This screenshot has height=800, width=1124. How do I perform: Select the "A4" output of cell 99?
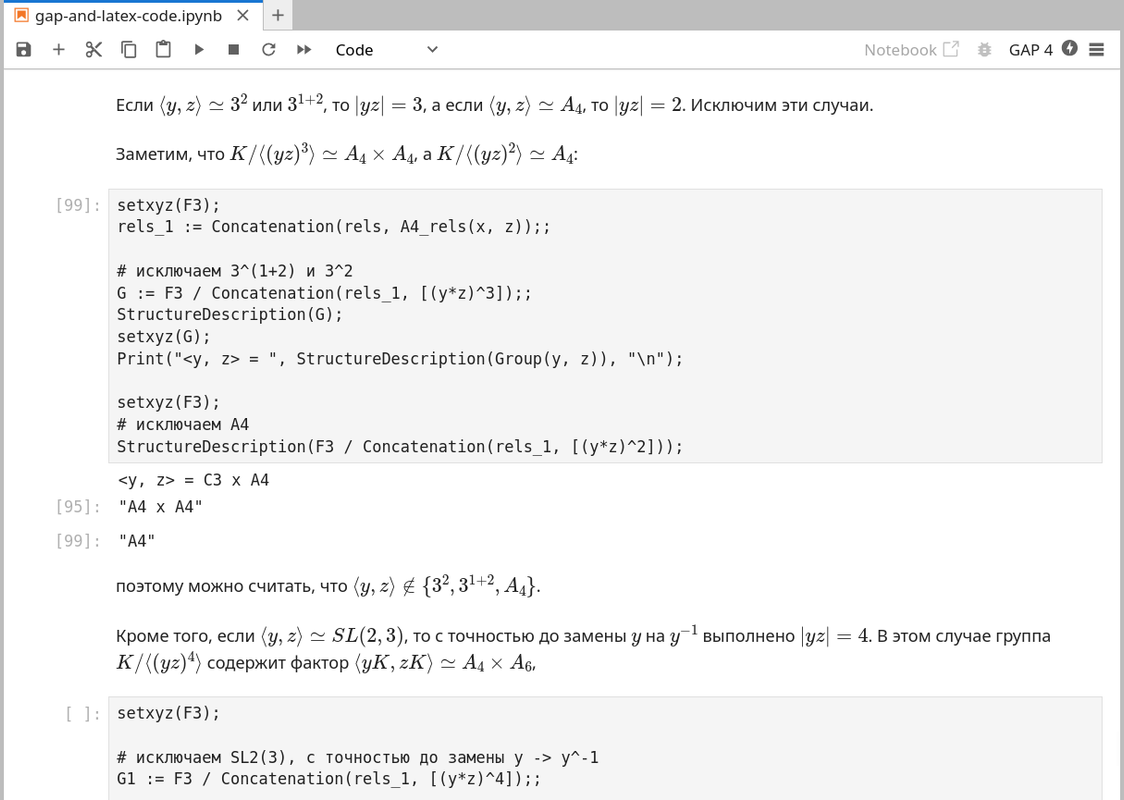click(x=137, y=541)
